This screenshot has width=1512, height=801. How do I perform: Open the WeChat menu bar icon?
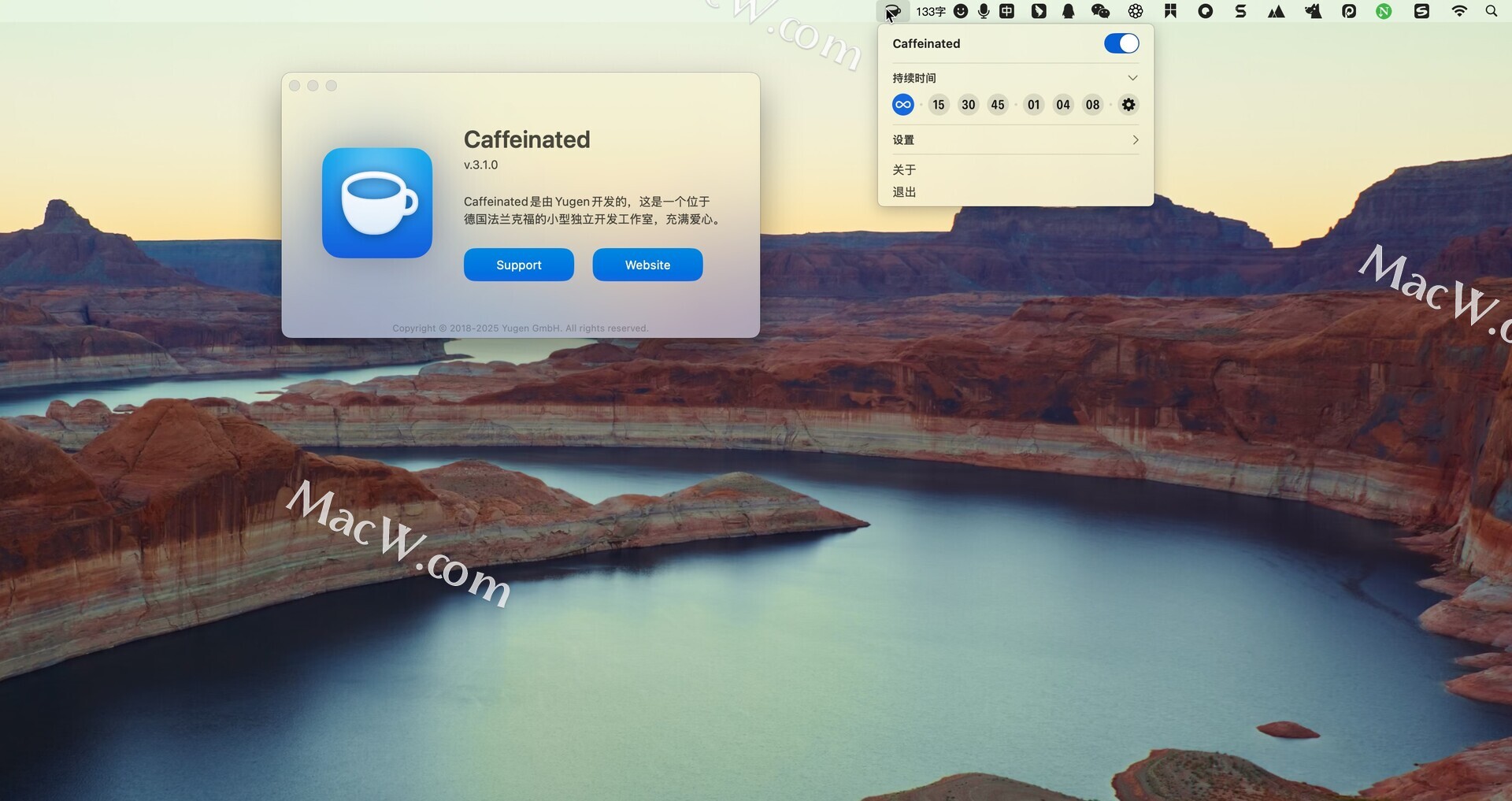(x=1100, y=11)
